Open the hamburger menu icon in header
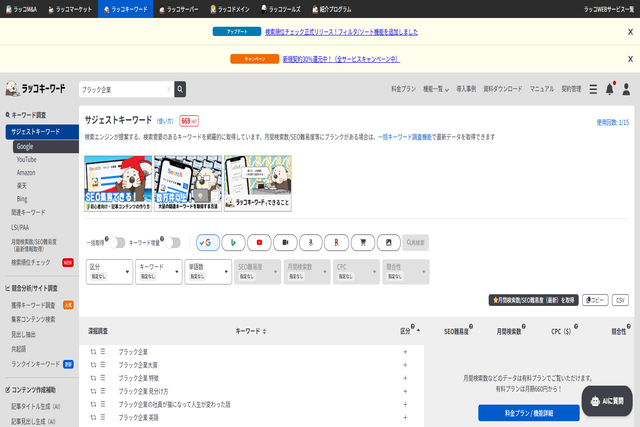The height and width of the screenshot is (427, 640). point(593,89)
